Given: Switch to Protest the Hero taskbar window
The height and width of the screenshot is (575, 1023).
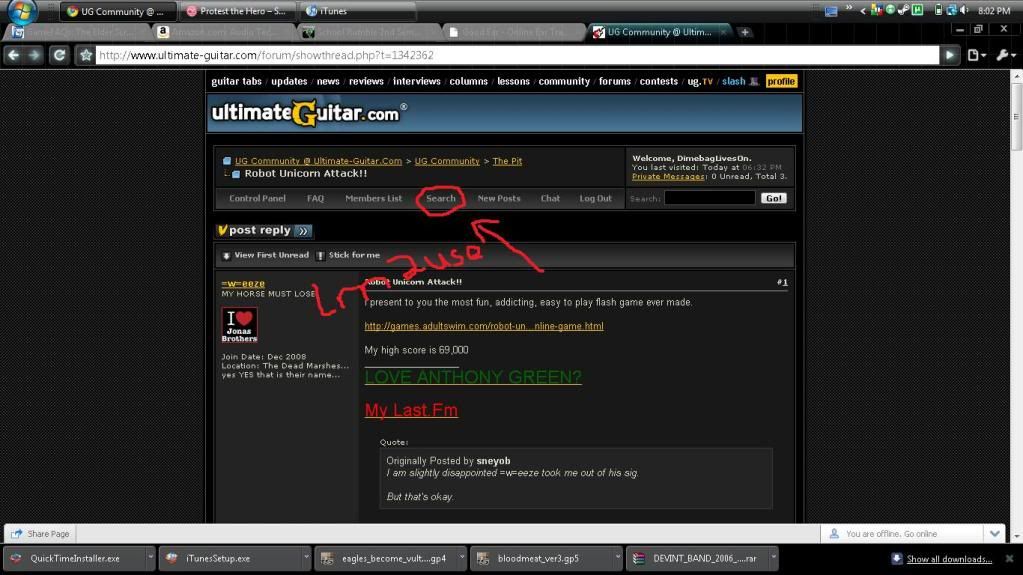Looking at the screenshot, I should (237, 11).
